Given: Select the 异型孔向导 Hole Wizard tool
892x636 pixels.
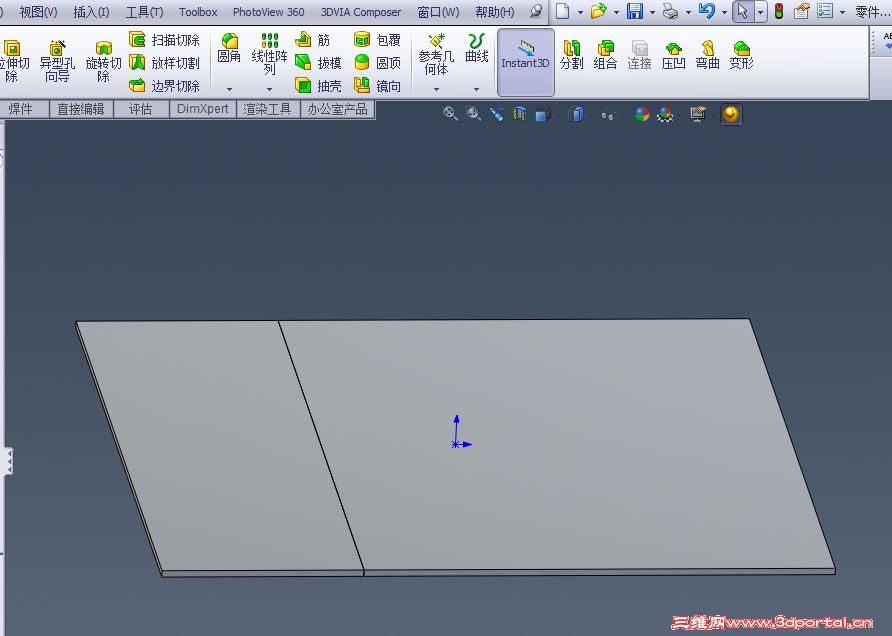Looking at the screenshot, I should pyautogui.click(x=57, y=61).
